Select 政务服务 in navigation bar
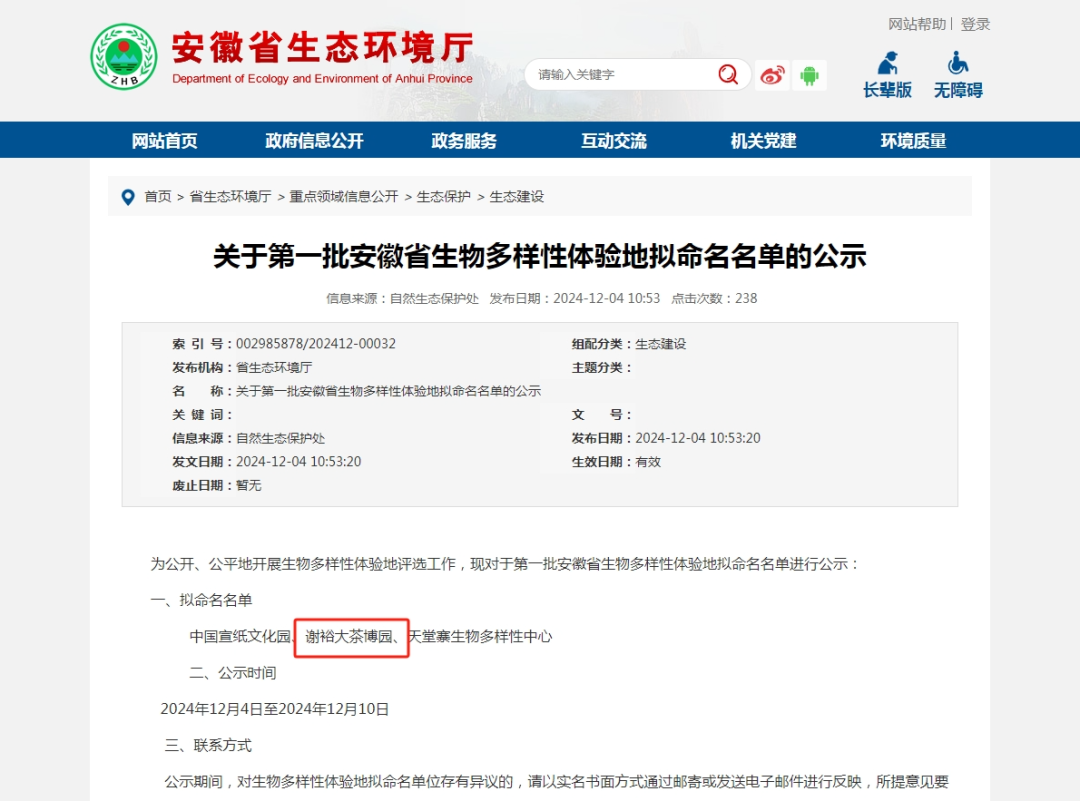This screenshot has height=801, width=1080. click(464, 141)
